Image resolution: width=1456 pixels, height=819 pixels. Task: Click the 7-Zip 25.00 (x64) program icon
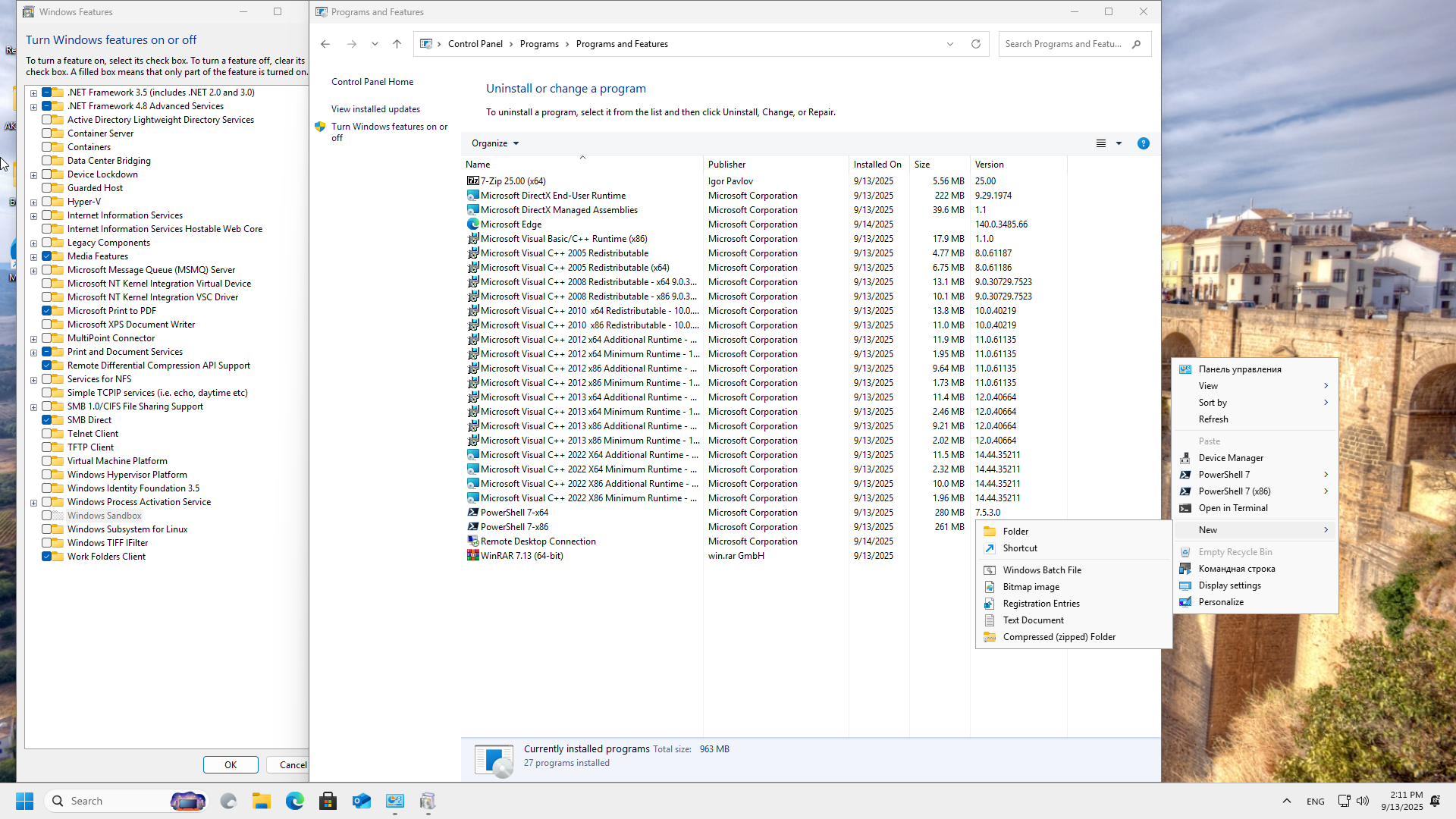pyautogui.click(x=472, y=181)
